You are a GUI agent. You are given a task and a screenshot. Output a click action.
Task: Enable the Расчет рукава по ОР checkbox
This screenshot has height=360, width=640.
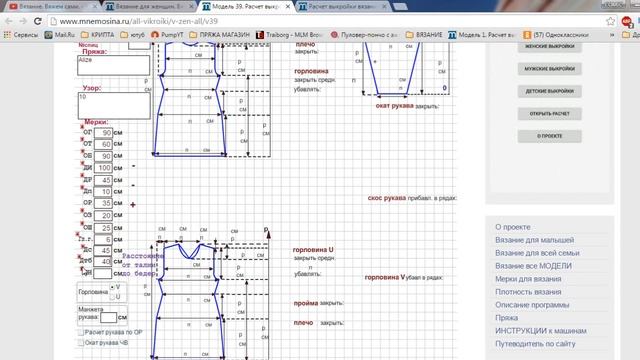tap(81, 333)
